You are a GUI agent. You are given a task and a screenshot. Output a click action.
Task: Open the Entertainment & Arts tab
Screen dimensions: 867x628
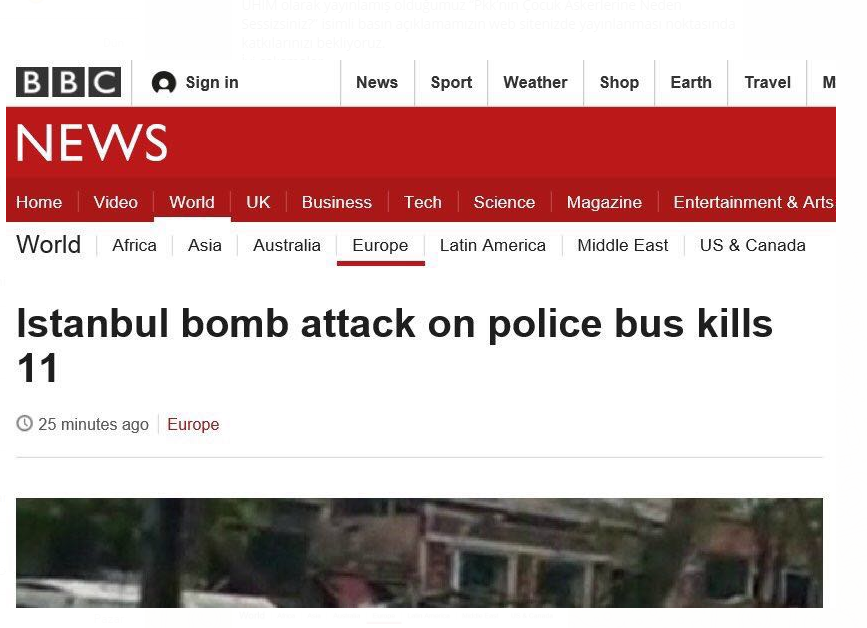pyautogui.click(x=754, y=202)
